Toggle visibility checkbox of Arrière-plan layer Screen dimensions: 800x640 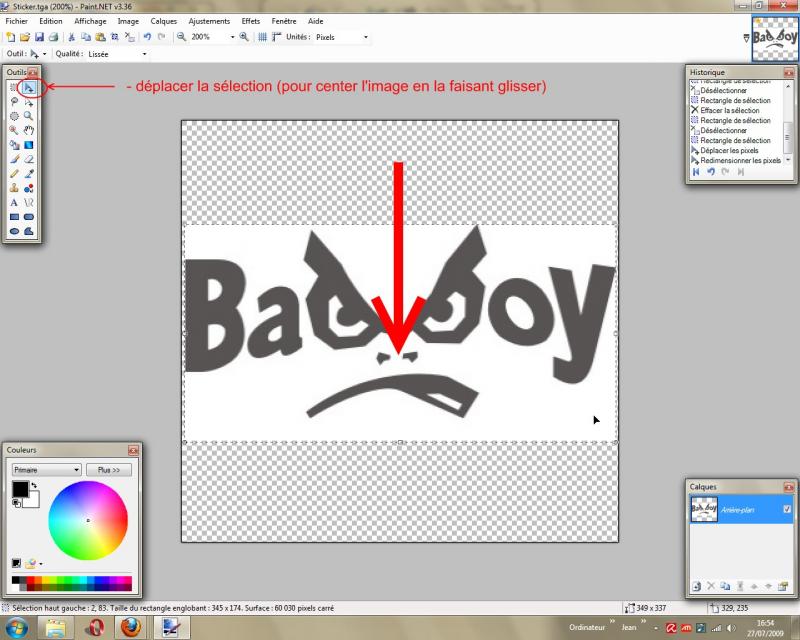click(x=787, y=509)
